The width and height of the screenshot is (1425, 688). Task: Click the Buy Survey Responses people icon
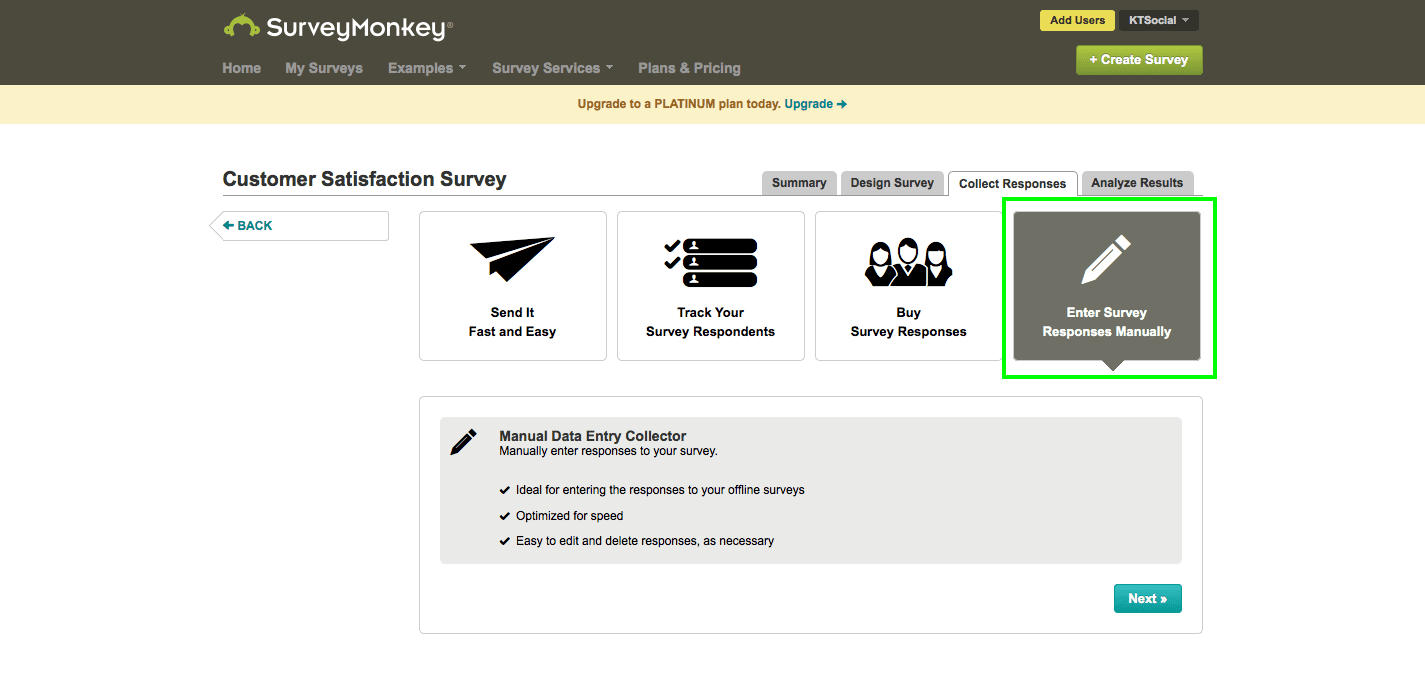[908, 261]
